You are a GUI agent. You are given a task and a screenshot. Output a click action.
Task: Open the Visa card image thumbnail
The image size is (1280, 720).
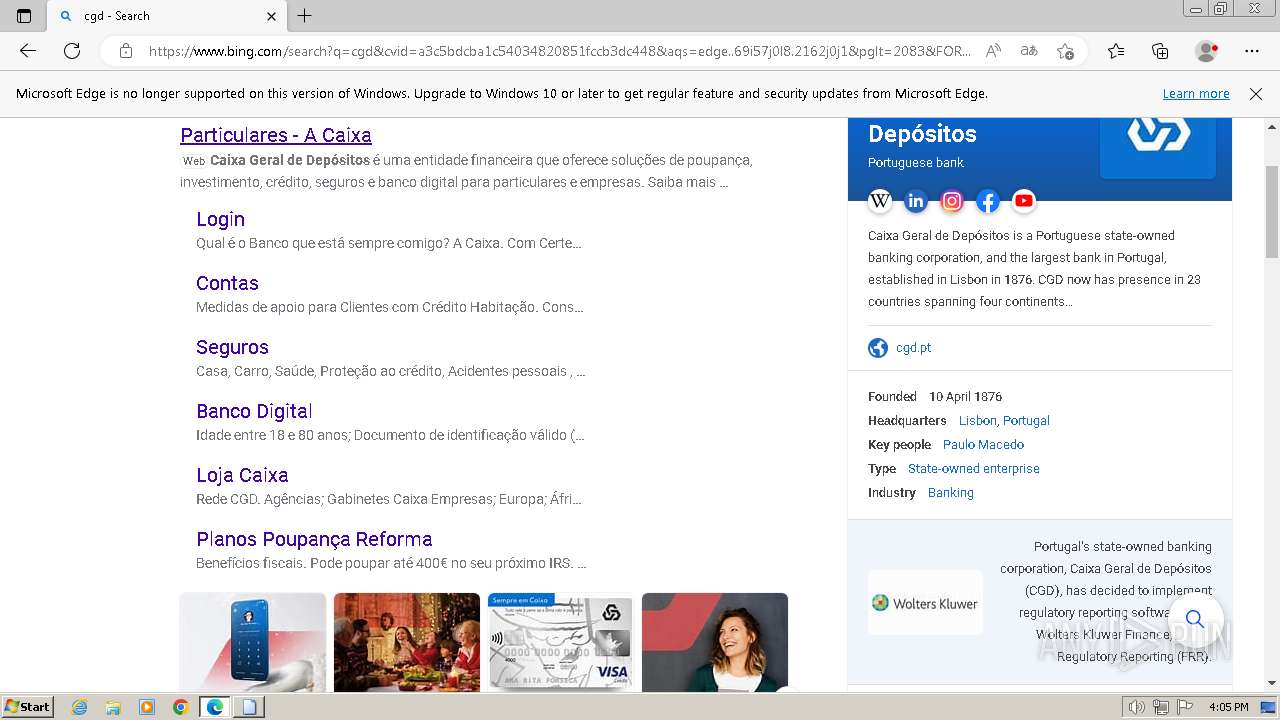click(561, 642)
